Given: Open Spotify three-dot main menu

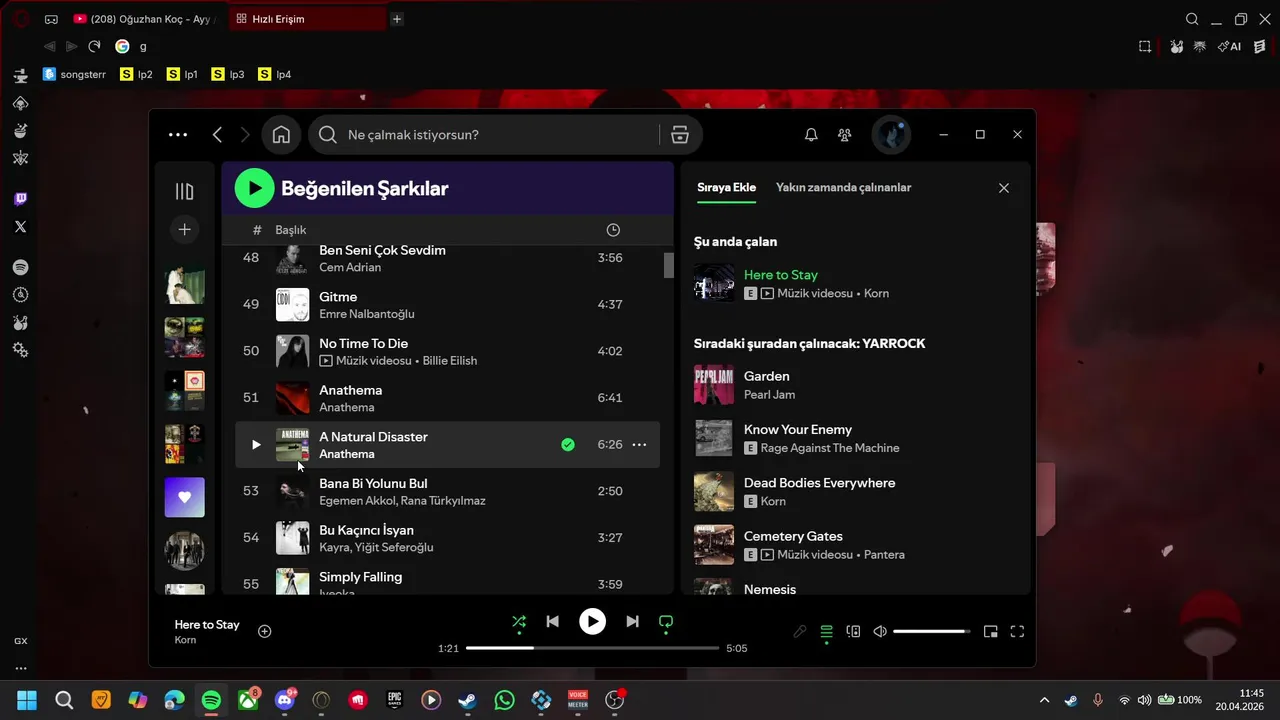Looking at the screenshot, I should (178, 135).
